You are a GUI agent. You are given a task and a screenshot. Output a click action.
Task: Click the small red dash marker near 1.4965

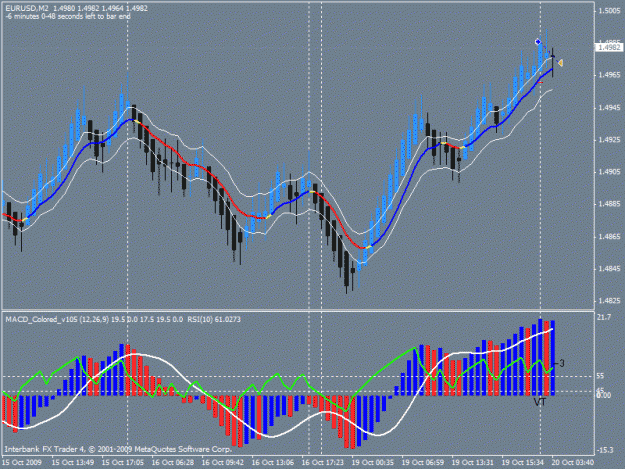coord(540,82)
